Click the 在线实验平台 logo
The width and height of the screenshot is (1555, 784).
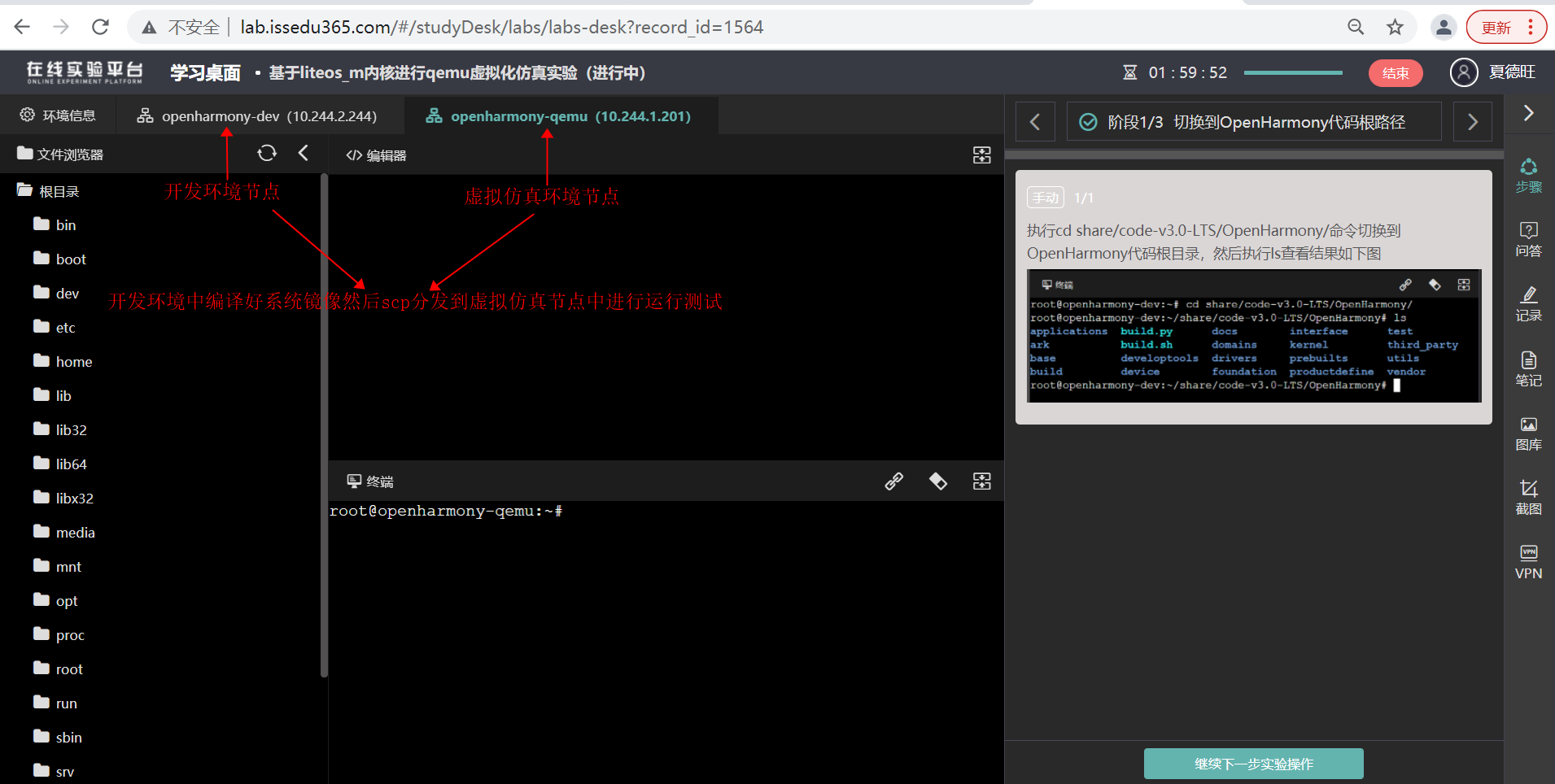point(85,72)
